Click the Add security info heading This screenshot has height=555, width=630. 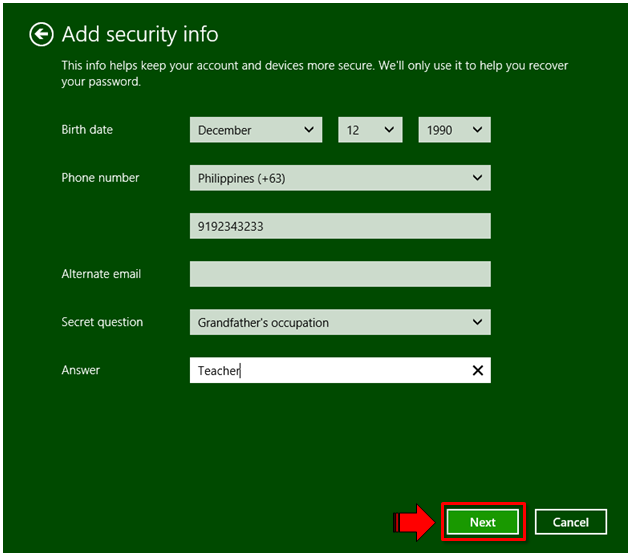140,35
